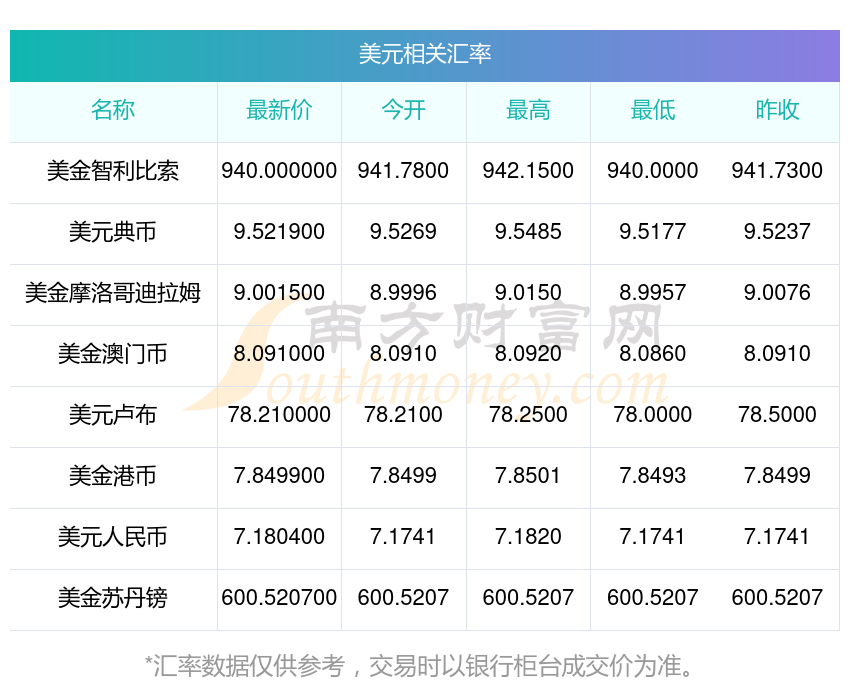Click low value 8.9957
The height and width of the screenshot is (698, 850).
[x=653, y=293]
